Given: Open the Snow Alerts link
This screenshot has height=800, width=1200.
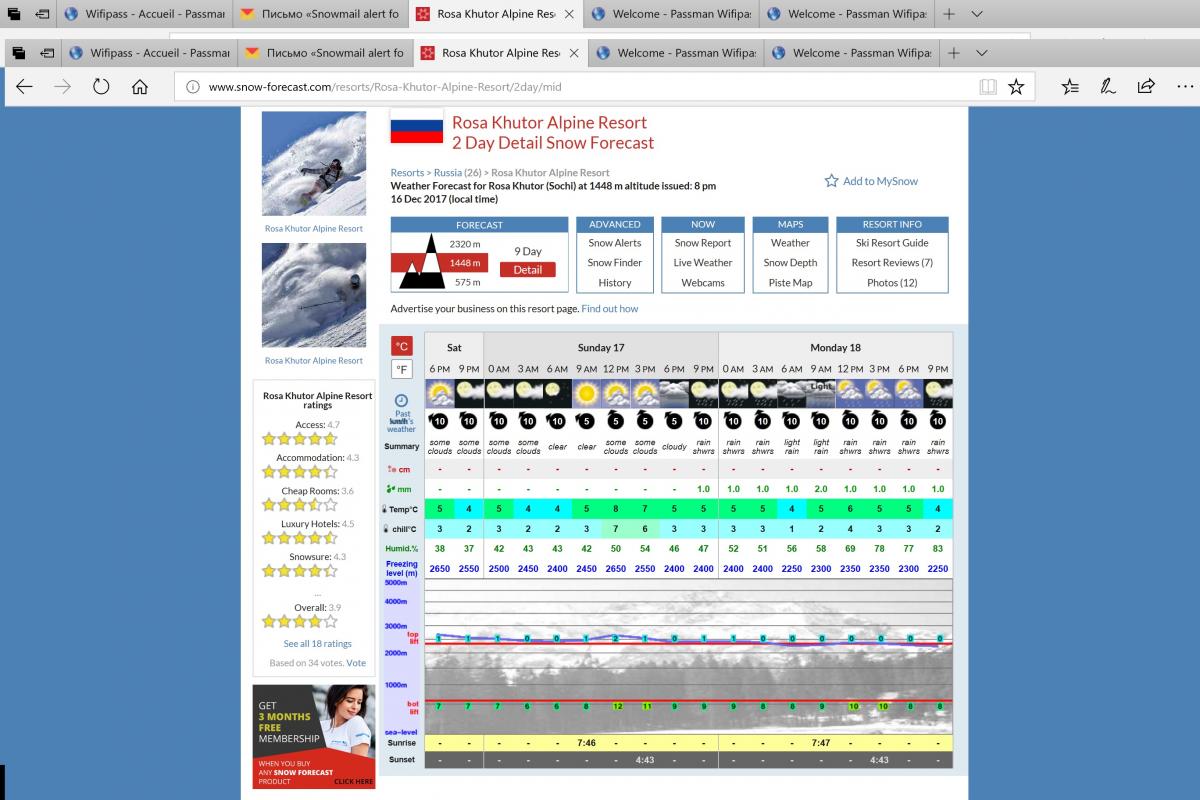Looking at the screenshot, I should [615, 243].
